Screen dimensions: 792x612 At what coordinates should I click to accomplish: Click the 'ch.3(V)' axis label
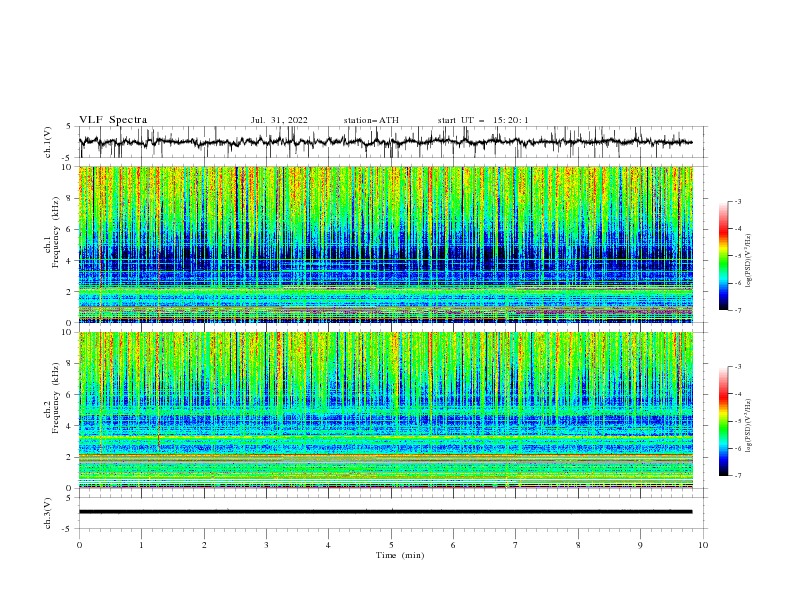[48, 513]
